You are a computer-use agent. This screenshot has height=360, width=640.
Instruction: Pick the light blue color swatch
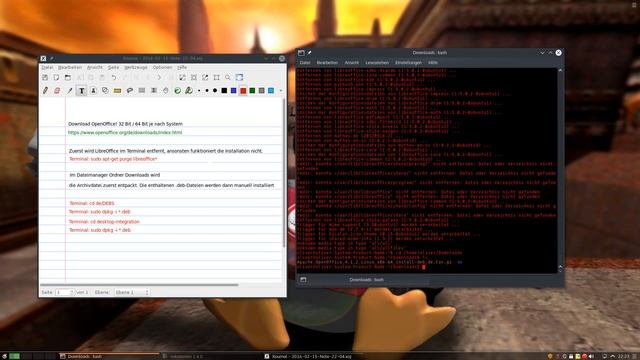coord(271,91)
